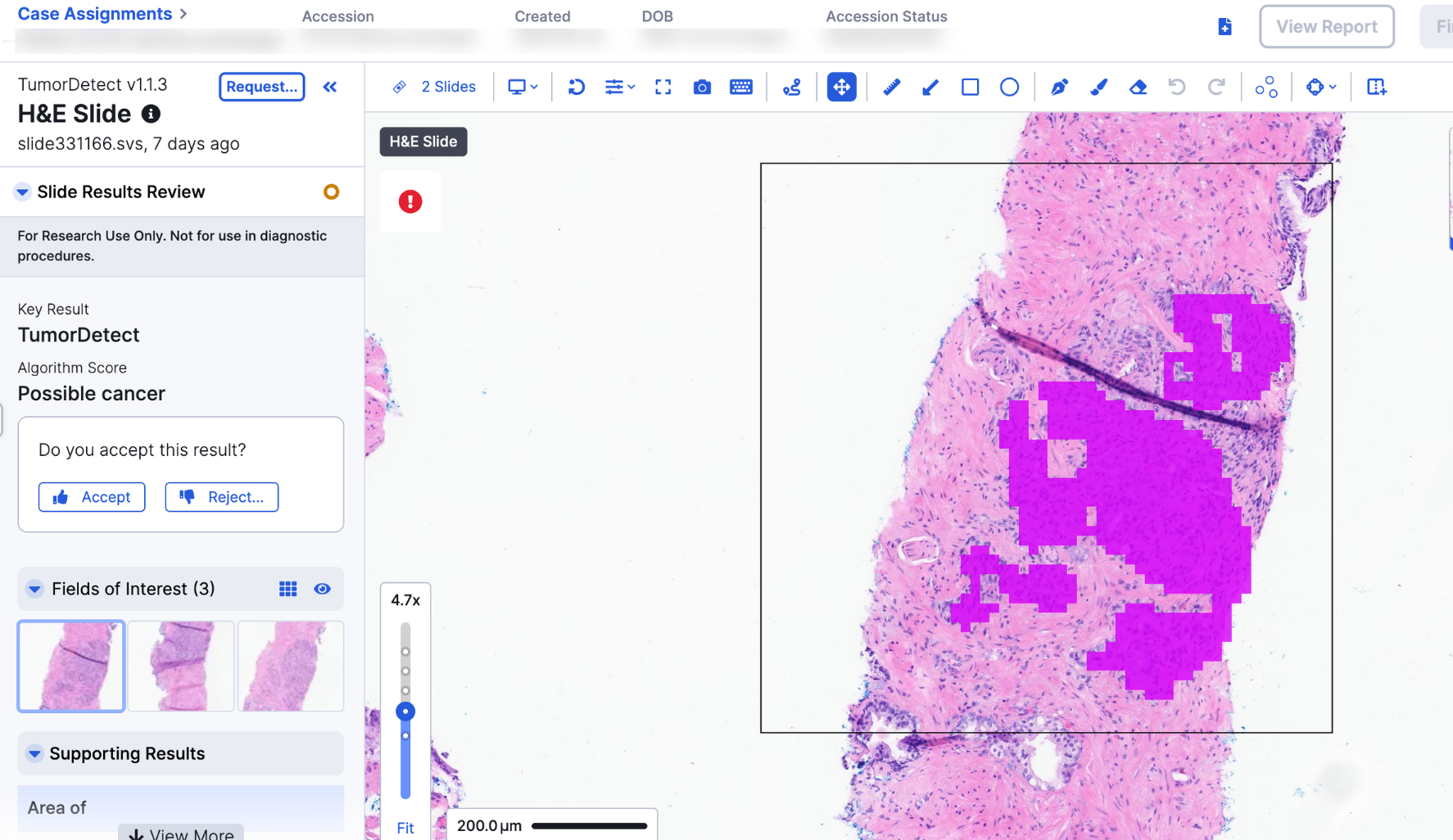The height and width of the screenshot is (840, 1453).
Task: Pick the eraser tool
Action: pos(1138,87)
